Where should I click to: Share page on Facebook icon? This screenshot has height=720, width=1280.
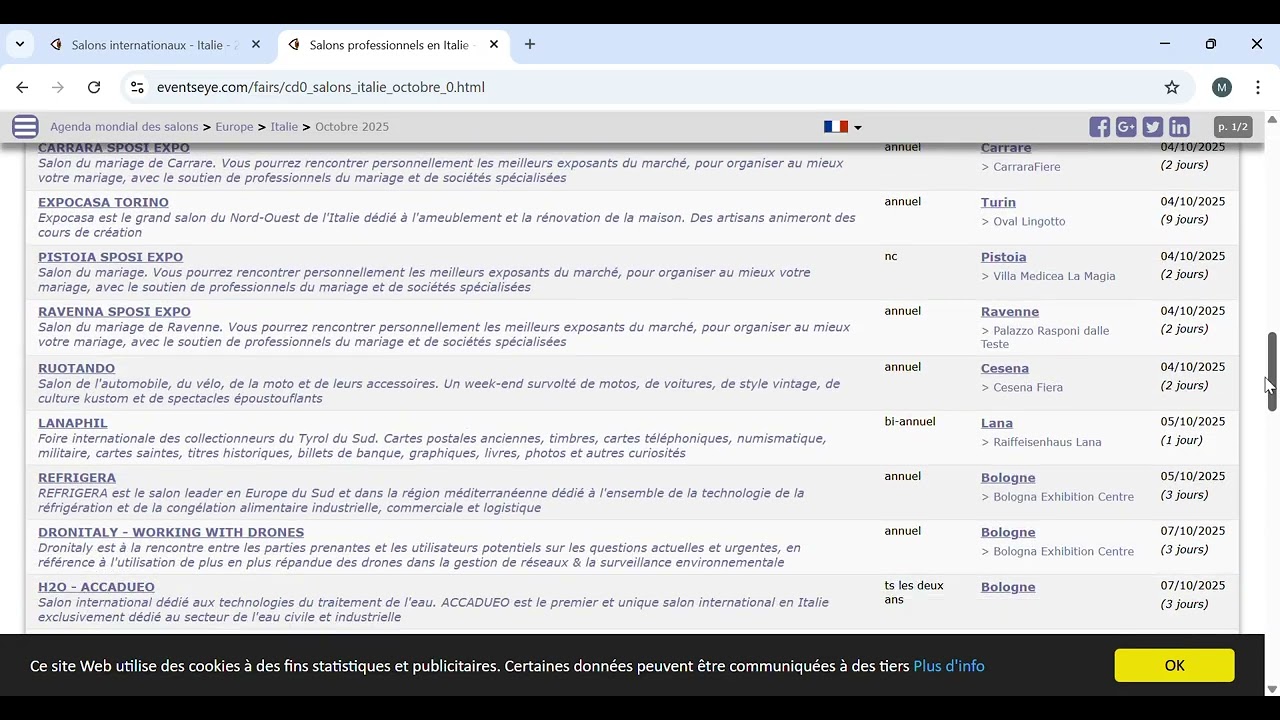1100,127
